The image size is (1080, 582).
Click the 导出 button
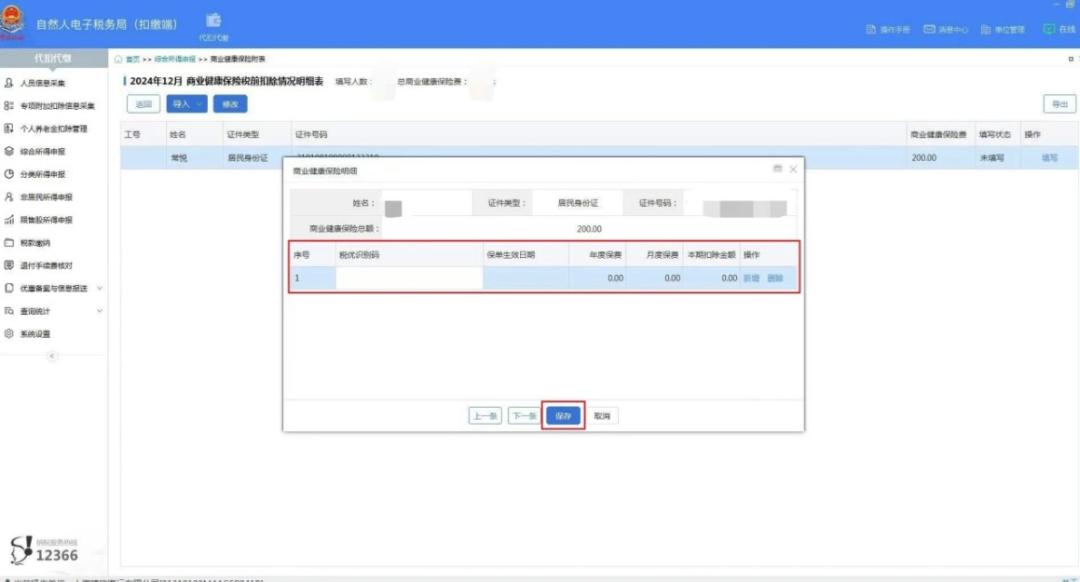(1059, 104)
